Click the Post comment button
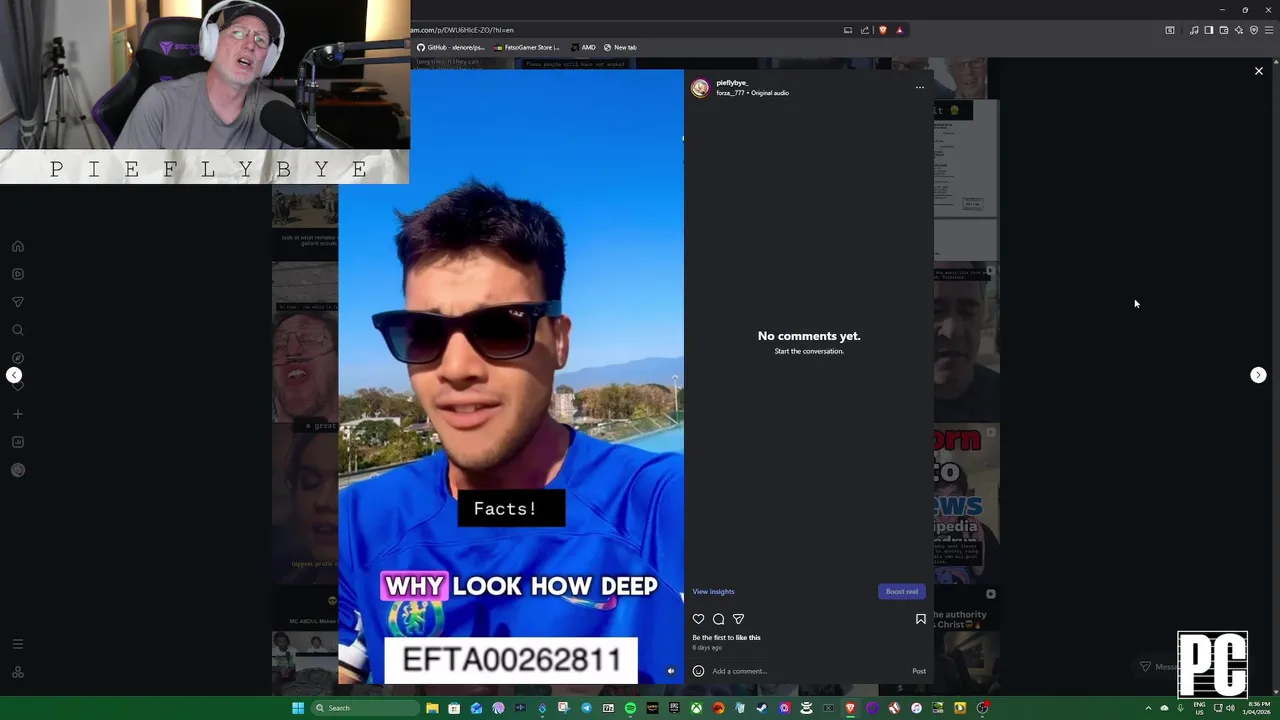 [919, 671]
